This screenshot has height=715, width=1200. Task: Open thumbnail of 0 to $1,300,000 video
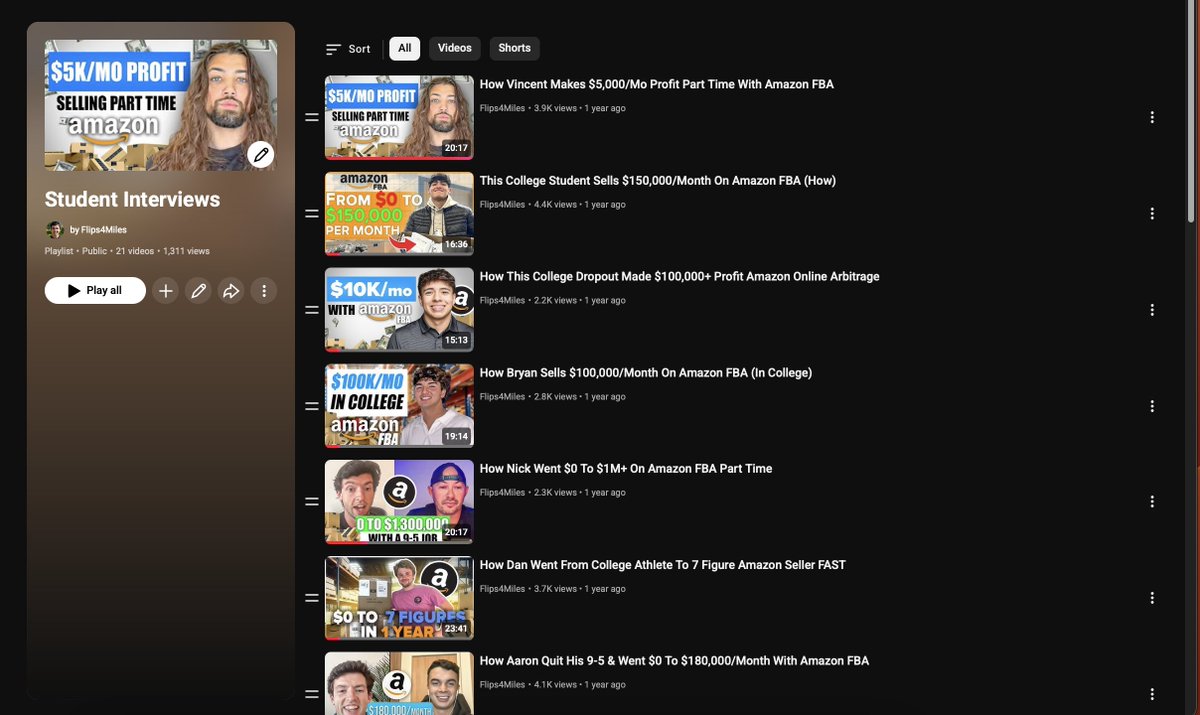[399, 502]
